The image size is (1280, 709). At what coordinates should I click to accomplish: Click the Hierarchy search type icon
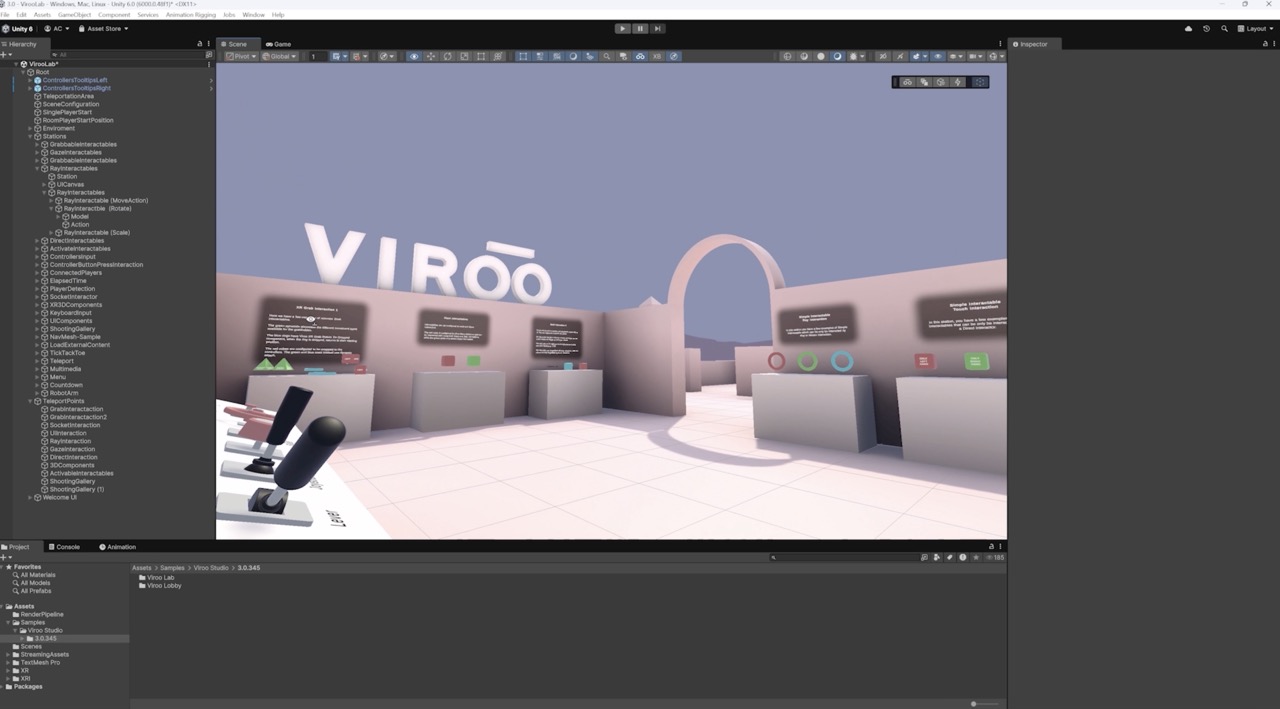coord(209,55)
